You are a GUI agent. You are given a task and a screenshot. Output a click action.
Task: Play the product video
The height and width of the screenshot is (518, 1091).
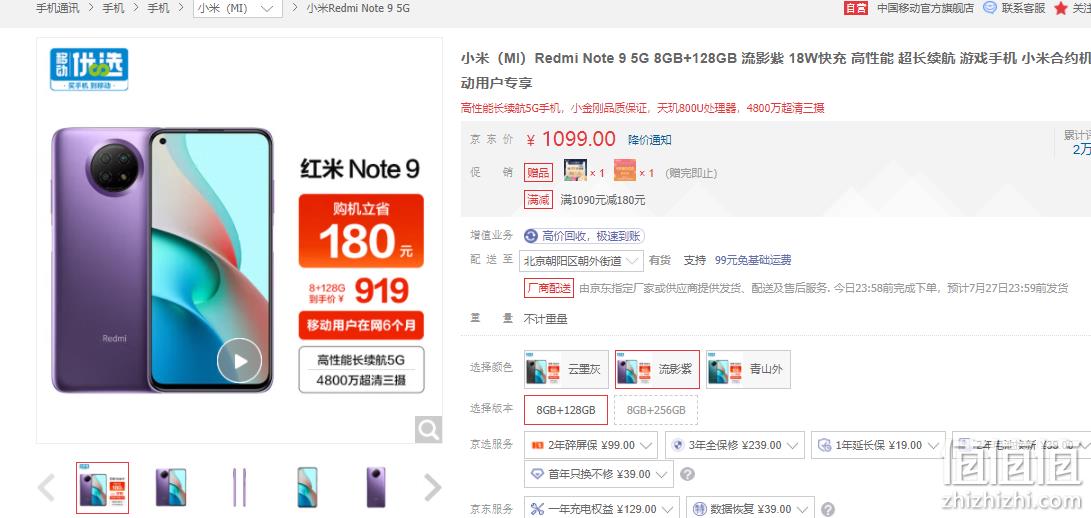[x=239, y=361]
